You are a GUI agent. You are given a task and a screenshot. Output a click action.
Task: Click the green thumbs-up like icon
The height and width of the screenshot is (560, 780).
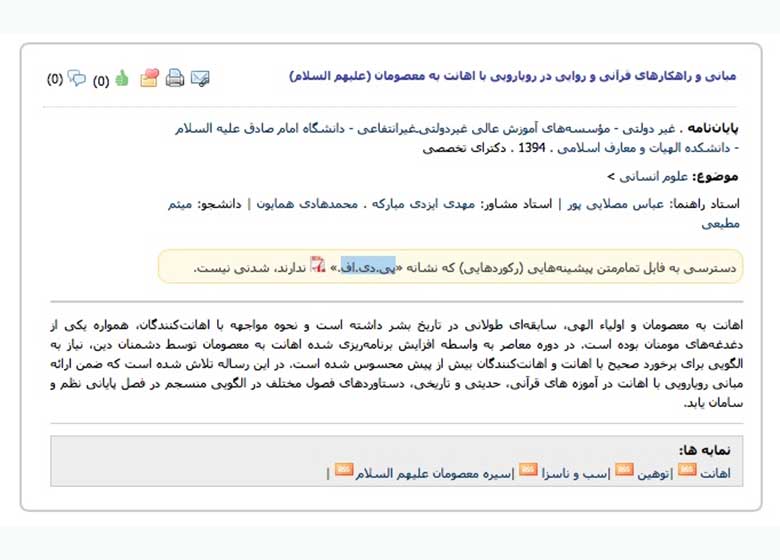122,78
